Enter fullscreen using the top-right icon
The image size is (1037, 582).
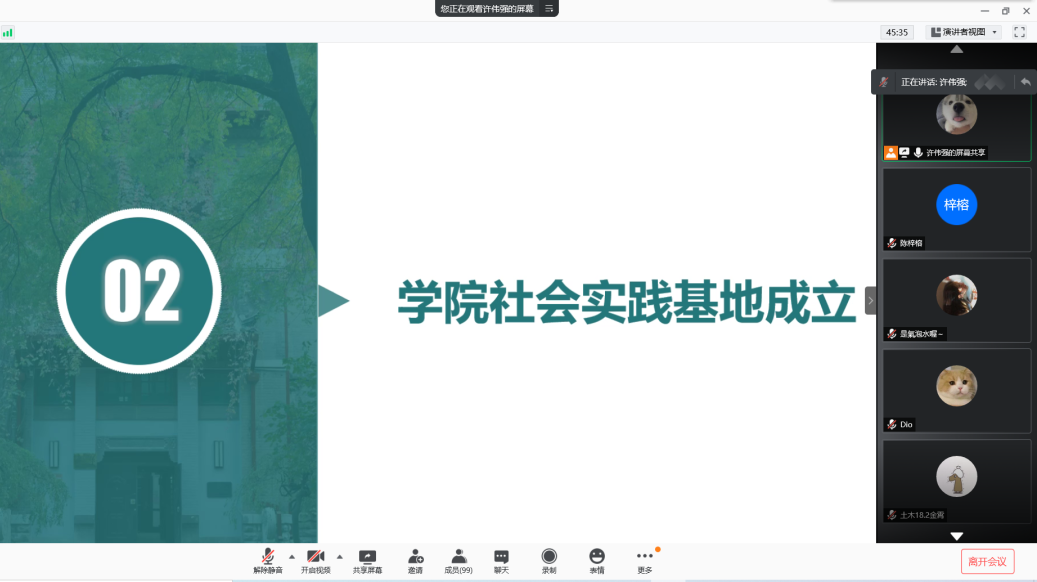pyautogui.click(x=1019, y=32)
